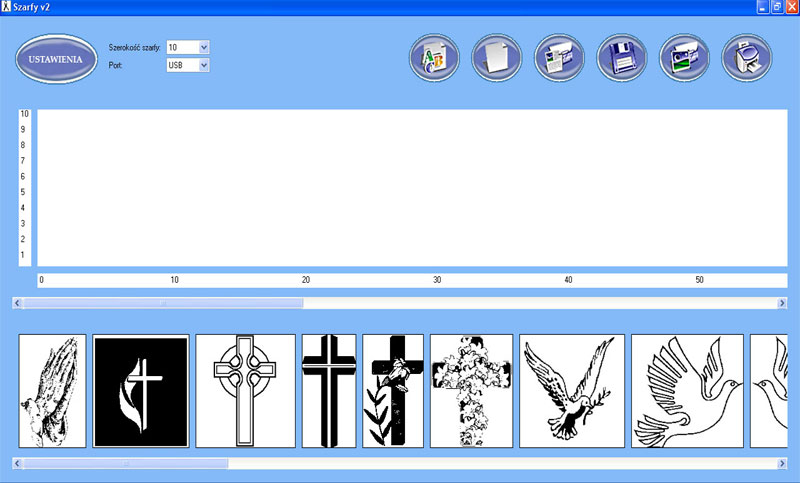The width and height of the screenshot is (800, 483).
Task: Print using the printer icon
Action: [x=746, y=58]
